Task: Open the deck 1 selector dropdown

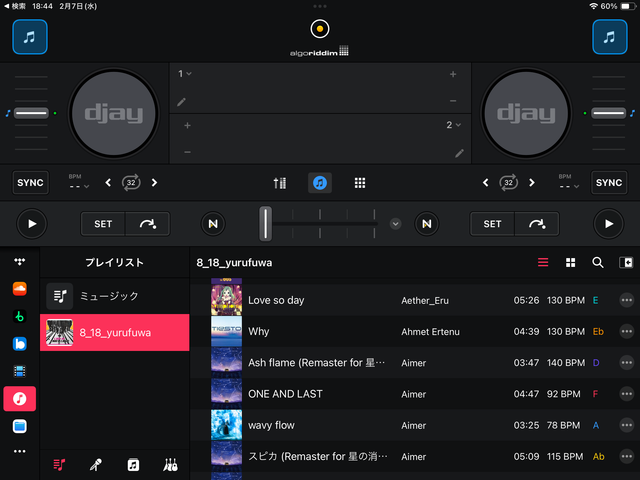Action: point(184,74)
